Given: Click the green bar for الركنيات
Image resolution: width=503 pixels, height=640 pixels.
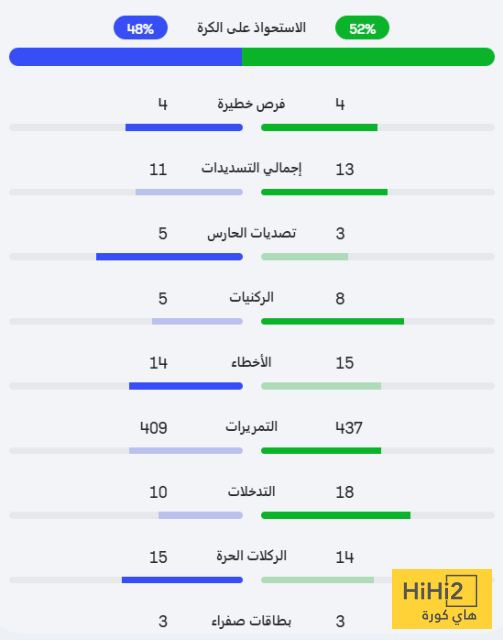Looking at the screenshot, I should (x=332, y=322).
